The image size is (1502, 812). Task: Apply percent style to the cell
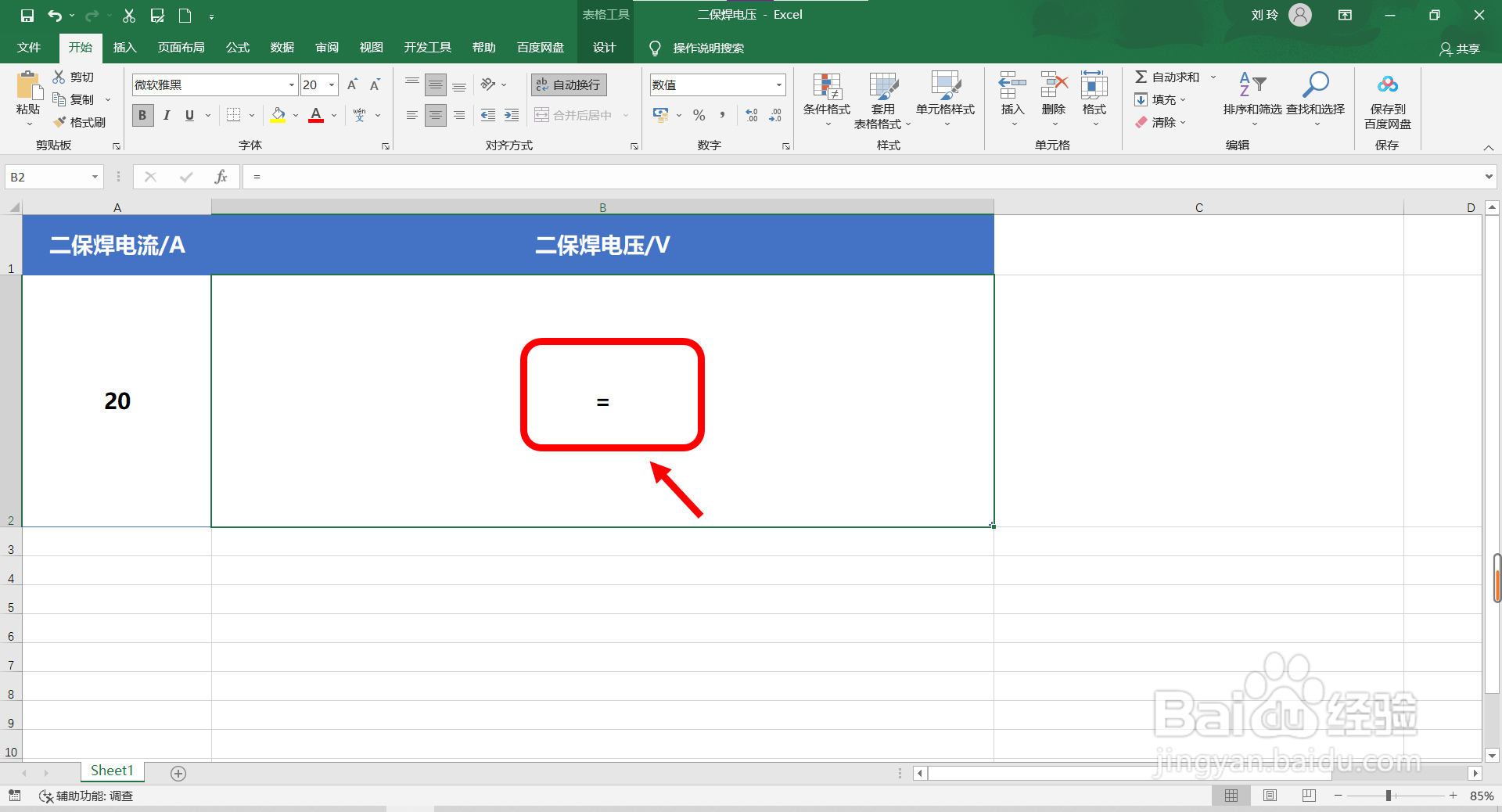point(699,115)
